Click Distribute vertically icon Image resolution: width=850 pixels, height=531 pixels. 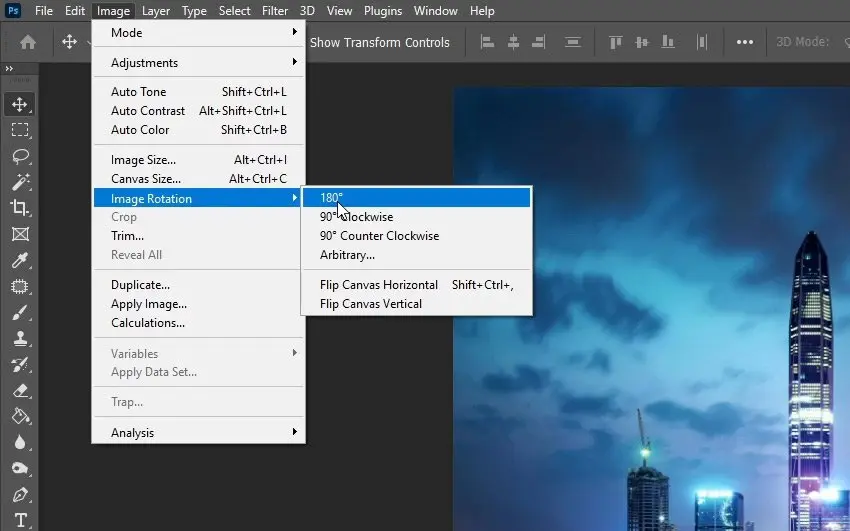572,42
